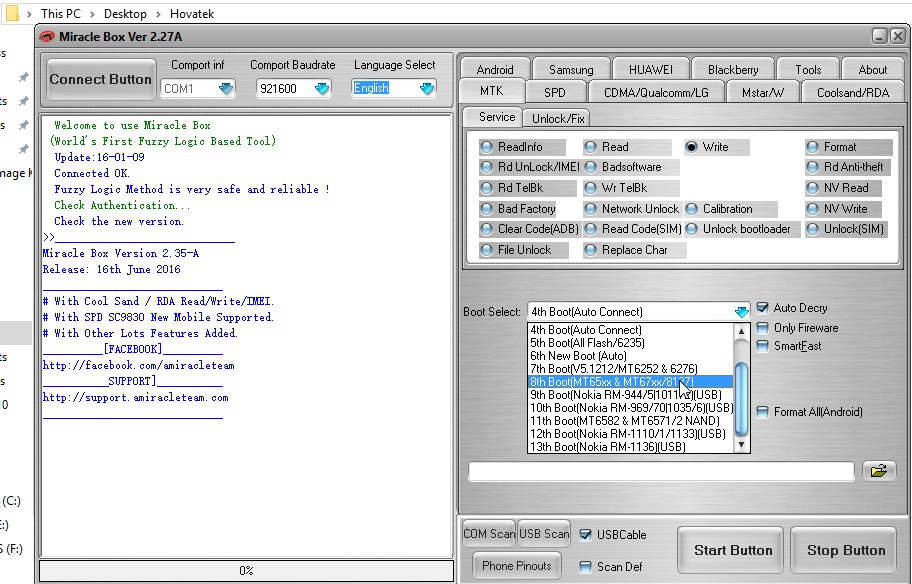Switch to the Blackberry tab
The image size is (912, 584).
pyautogui.click(x=733, y=69)
